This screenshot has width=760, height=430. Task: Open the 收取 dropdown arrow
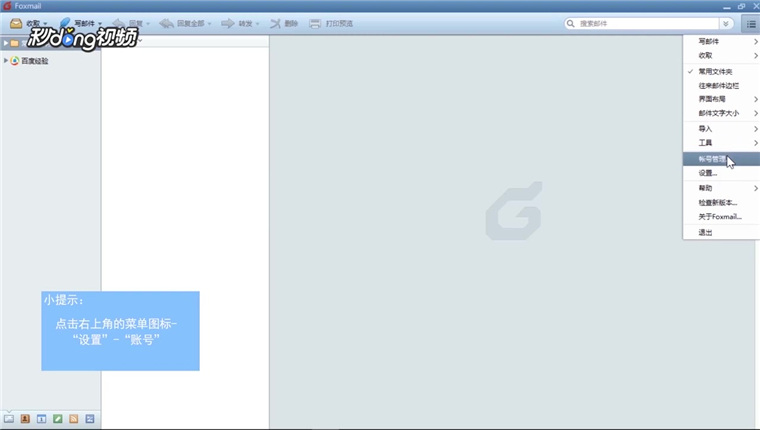pyautogui.click(x=45, y=24)
